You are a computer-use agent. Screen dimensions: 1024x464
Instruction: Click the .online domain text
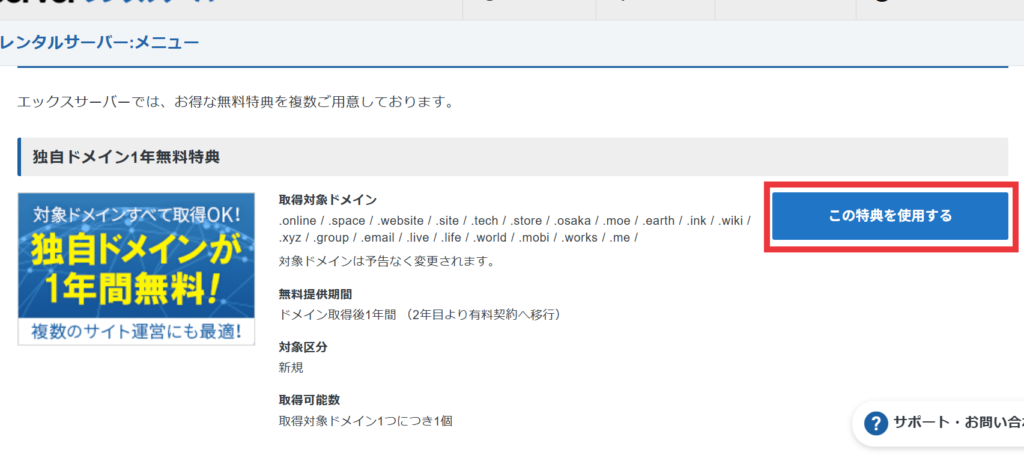coord(297,221)
